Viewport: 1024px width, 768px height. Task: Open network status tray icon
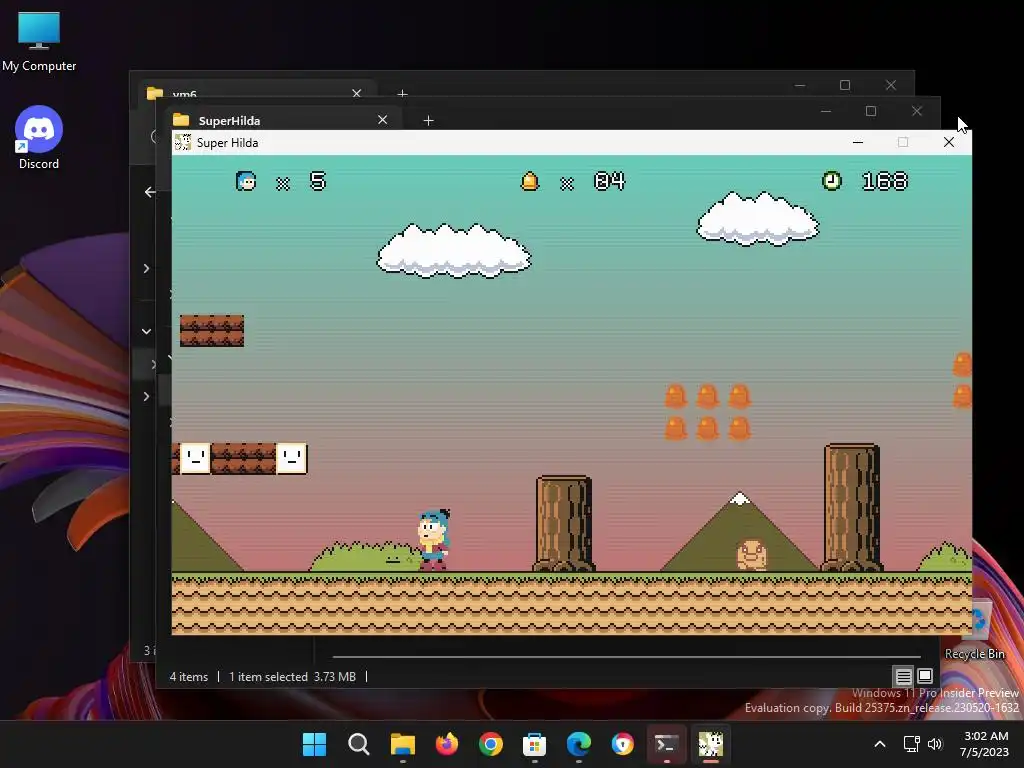(x=911, y=744)
